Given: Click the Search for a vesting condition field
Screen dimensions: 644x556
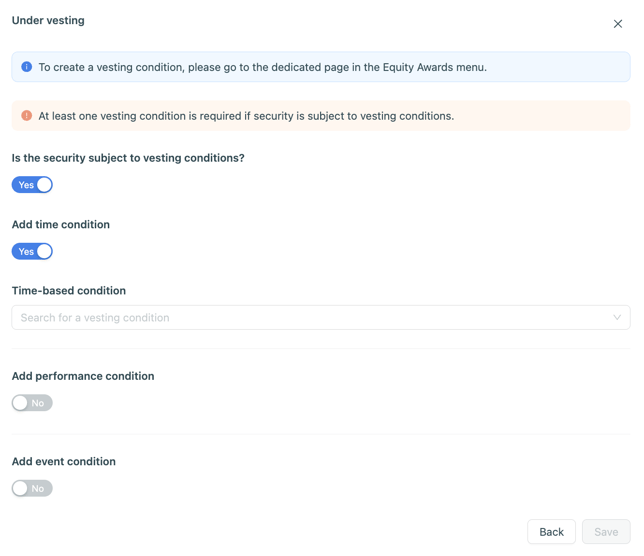Looking at the screenshot, I should coord(300,318).
